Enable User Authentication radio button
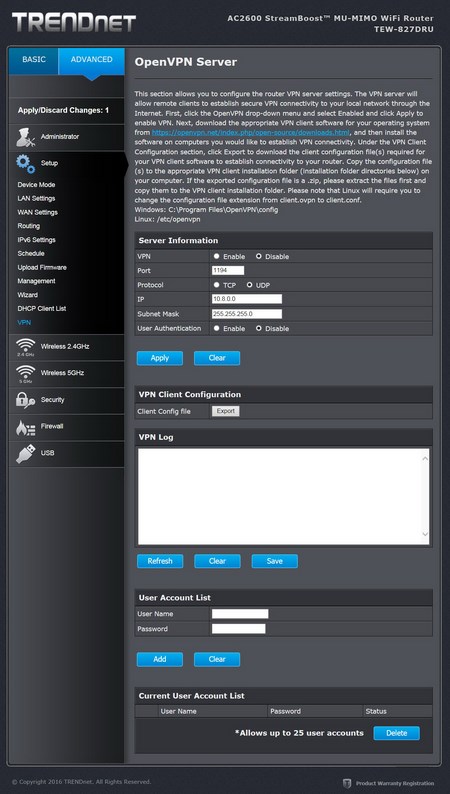The height and width of the screenshot is (794, 450). [x=217, y=329]
